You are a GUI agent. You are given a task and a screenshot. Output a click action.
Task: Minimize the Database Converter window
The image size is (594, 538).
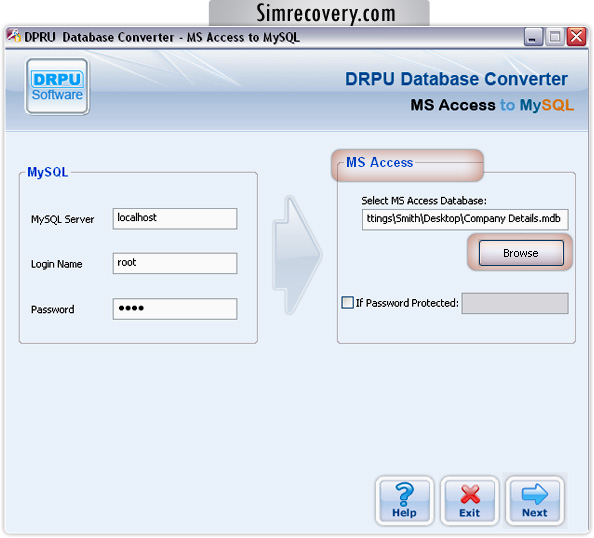(533, 37)
